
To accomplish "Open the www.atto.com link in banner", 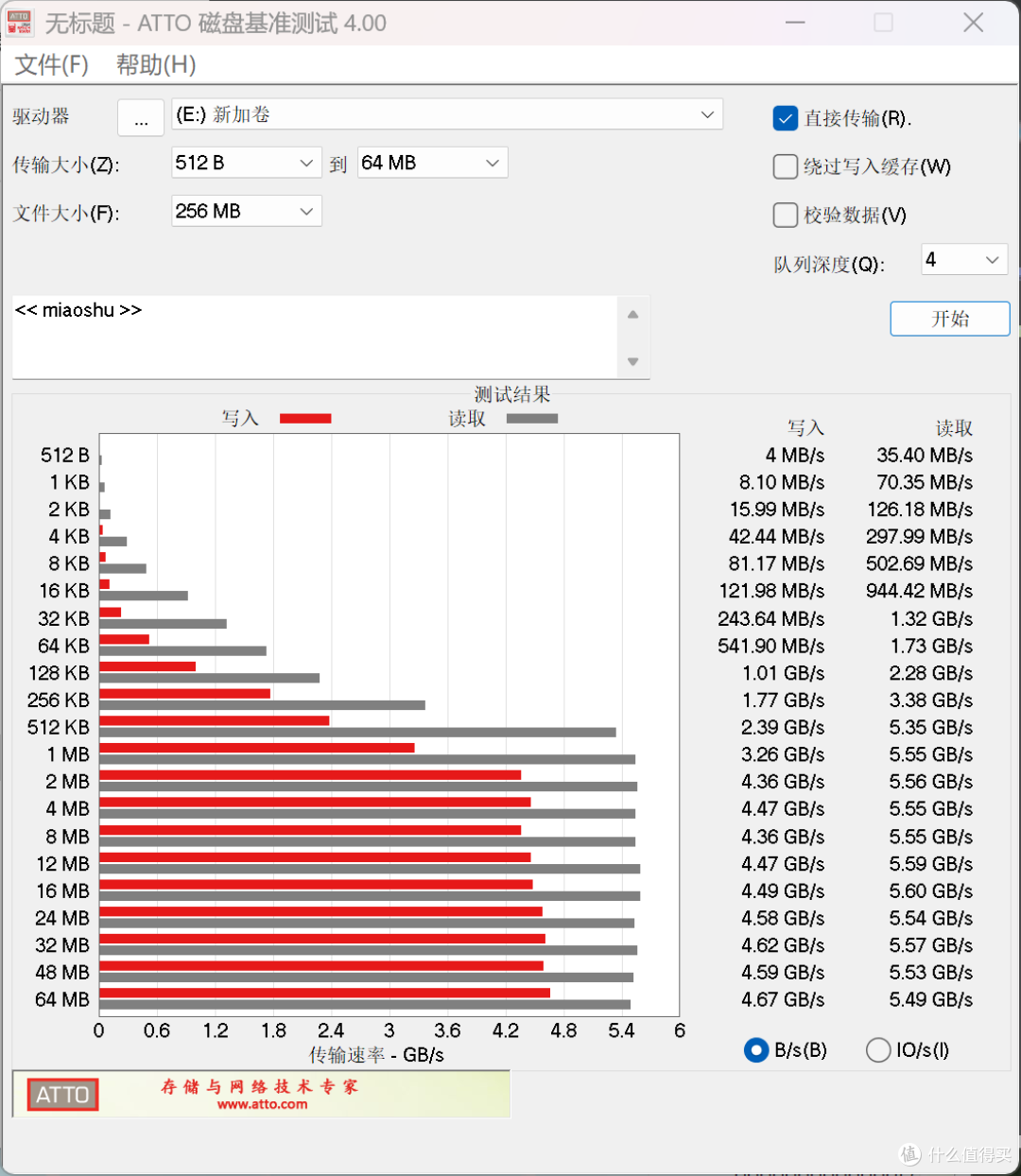I will click(262, 1104).
